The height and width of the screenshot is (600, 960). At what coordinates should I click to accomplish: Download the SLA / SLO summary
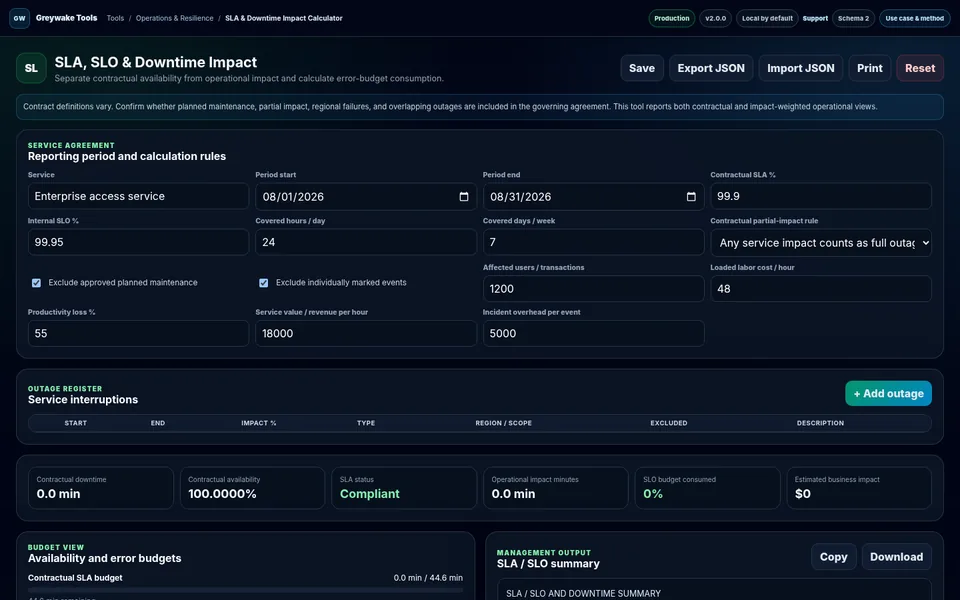pos(896,557)
